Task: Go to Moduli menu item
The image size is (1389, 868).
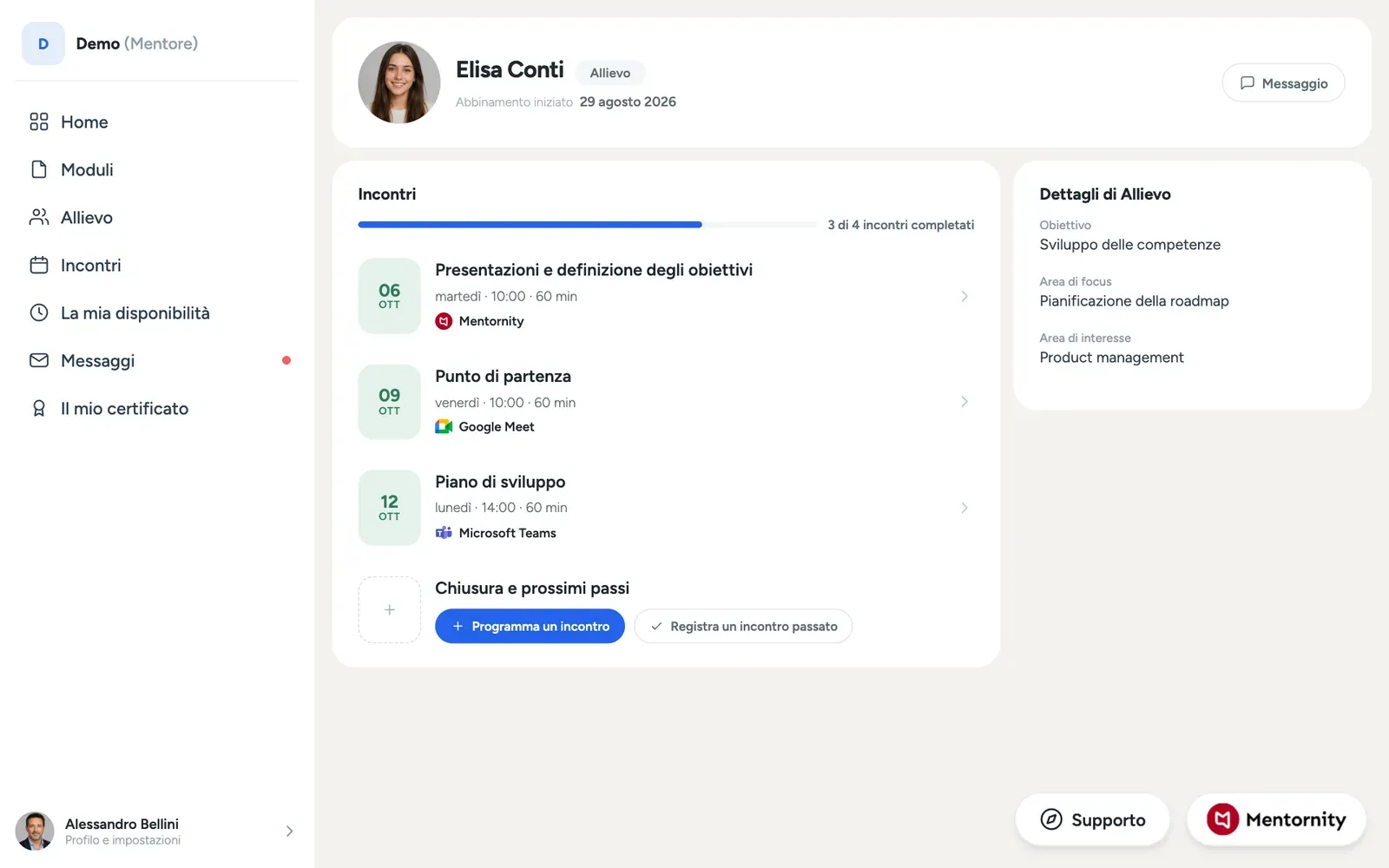Action: tap(156, 169)
